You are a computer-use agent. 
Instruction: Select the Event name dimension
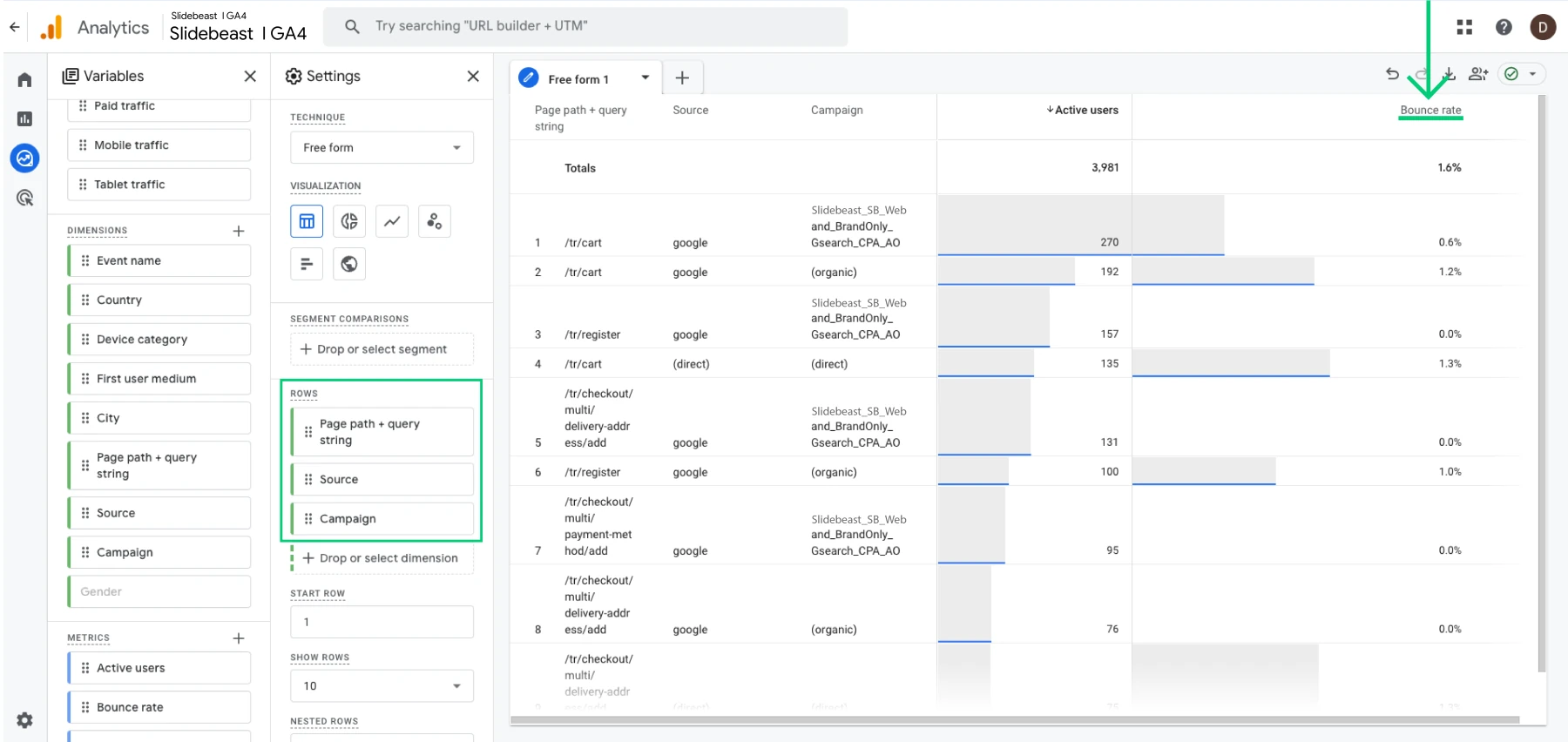(159, 260)
